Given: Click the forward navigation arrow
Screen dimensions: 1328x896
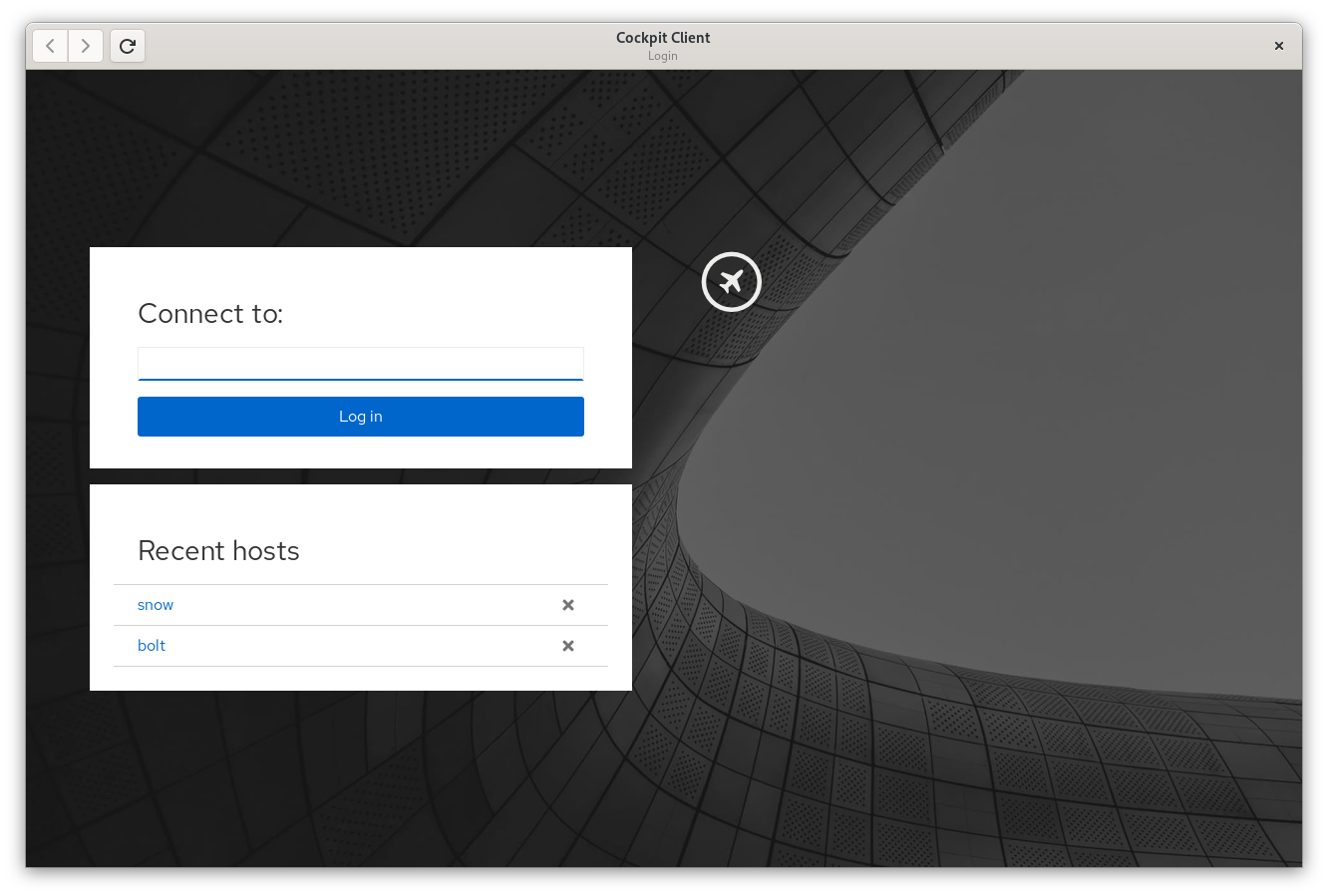Looking at the screenshot, I should click(86, 46).
